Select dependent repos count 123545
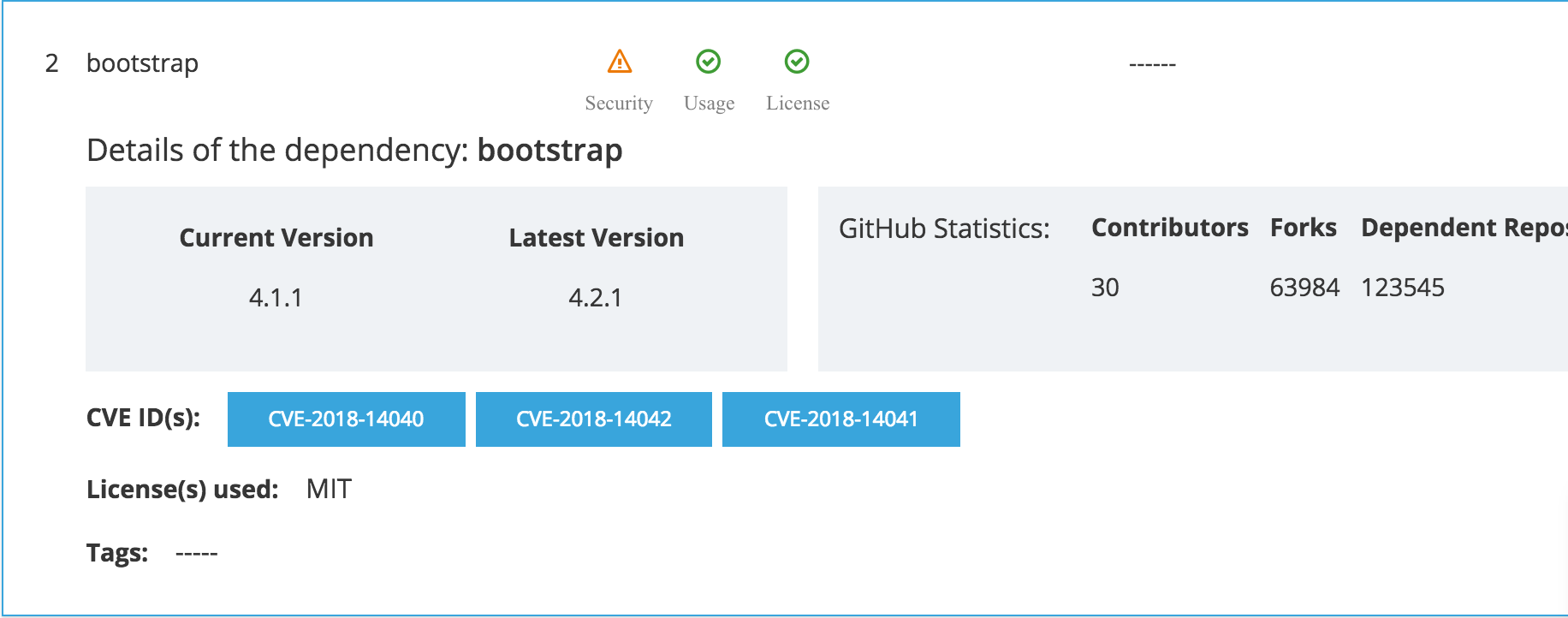This screenshot has width=1568, height=618. (x=1403, y=288)
